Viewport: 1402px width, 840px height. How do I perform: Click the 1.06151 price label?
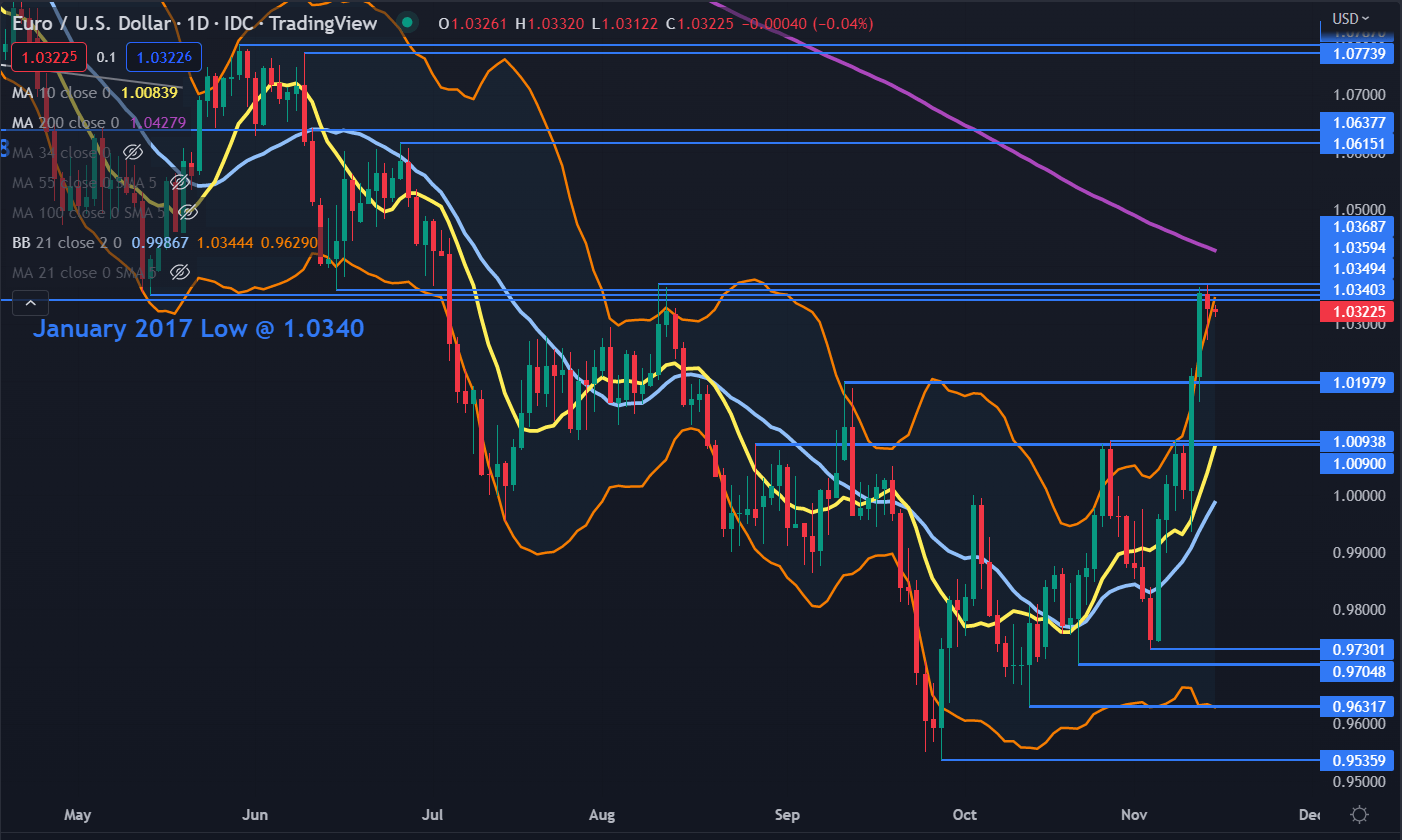pyautogui.click(x=1357, y=144)
